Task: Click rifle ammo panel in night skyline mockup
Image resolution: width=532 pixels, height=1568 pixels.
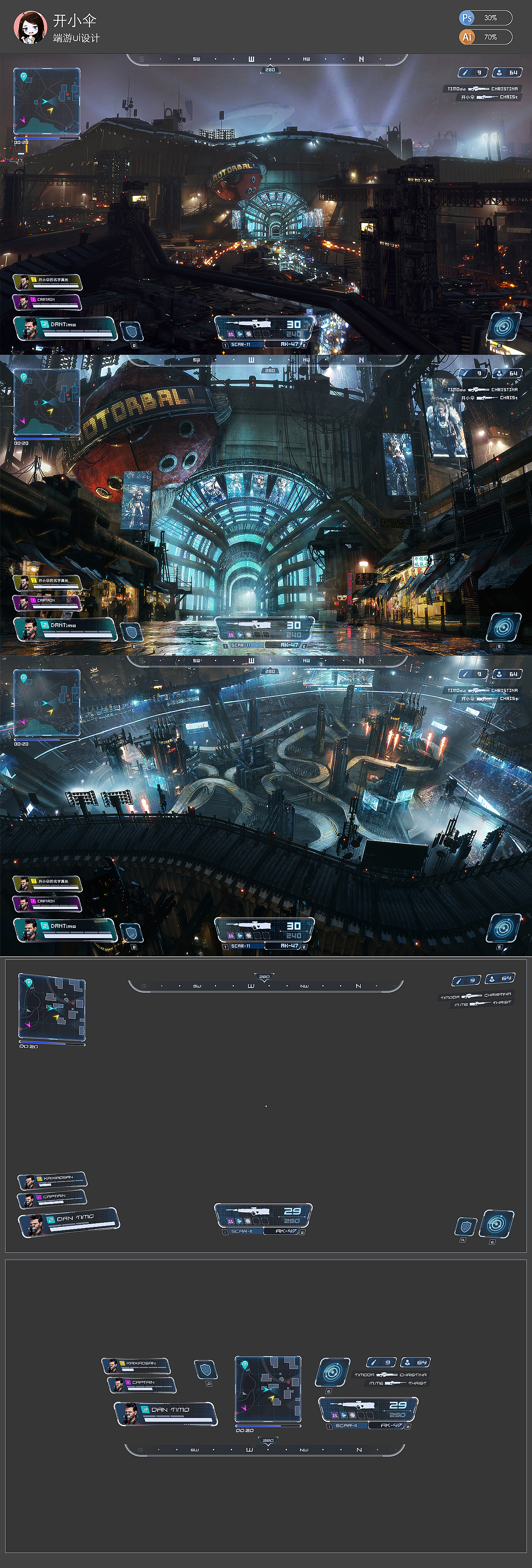Action: (265, 328)
